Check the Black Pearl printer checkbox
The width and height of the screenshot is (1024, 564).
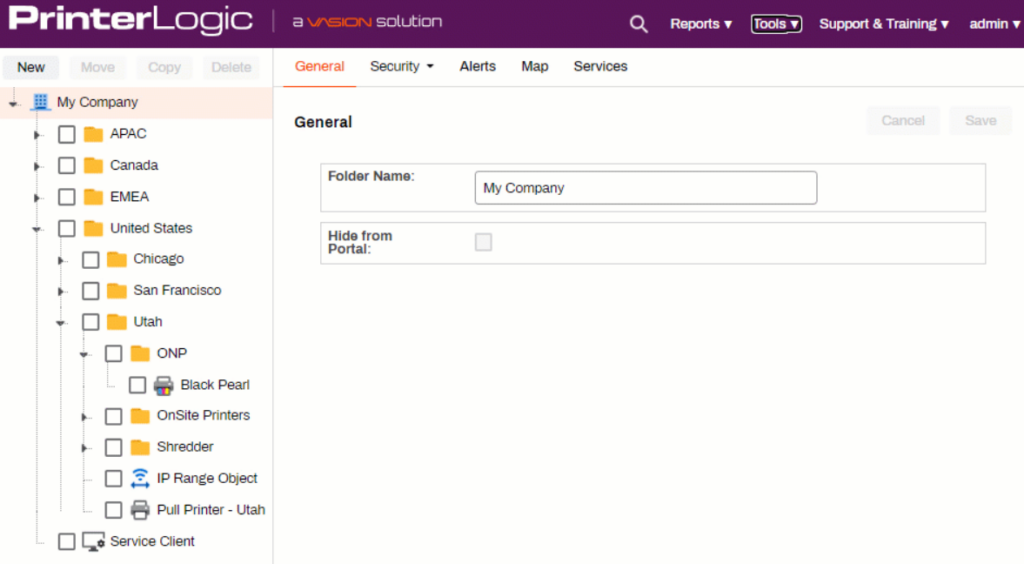point(137,385)
